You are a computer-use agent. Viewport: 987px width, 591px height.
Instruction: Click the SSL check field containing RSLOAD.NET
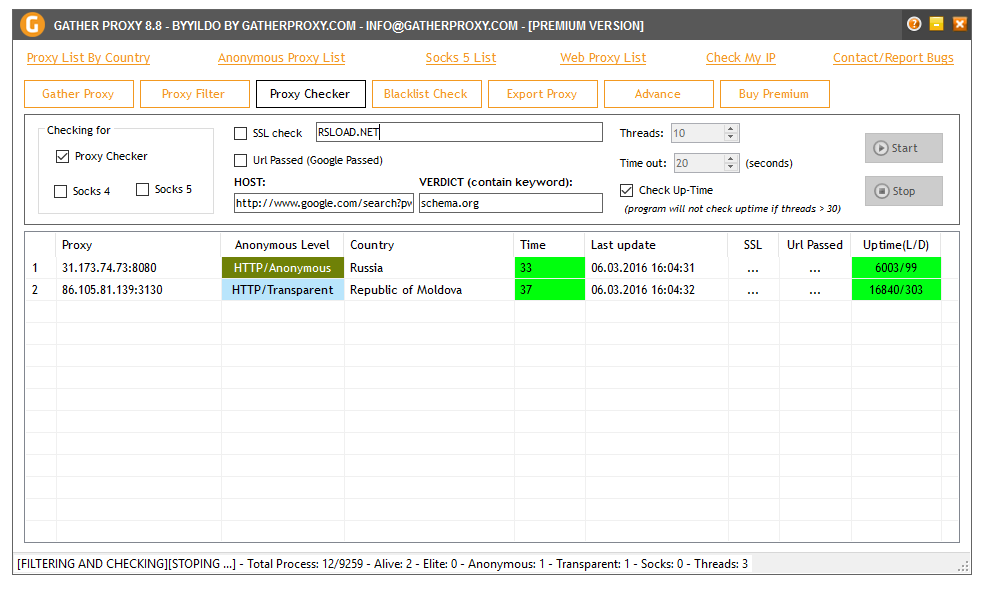(x=459, y=132)
